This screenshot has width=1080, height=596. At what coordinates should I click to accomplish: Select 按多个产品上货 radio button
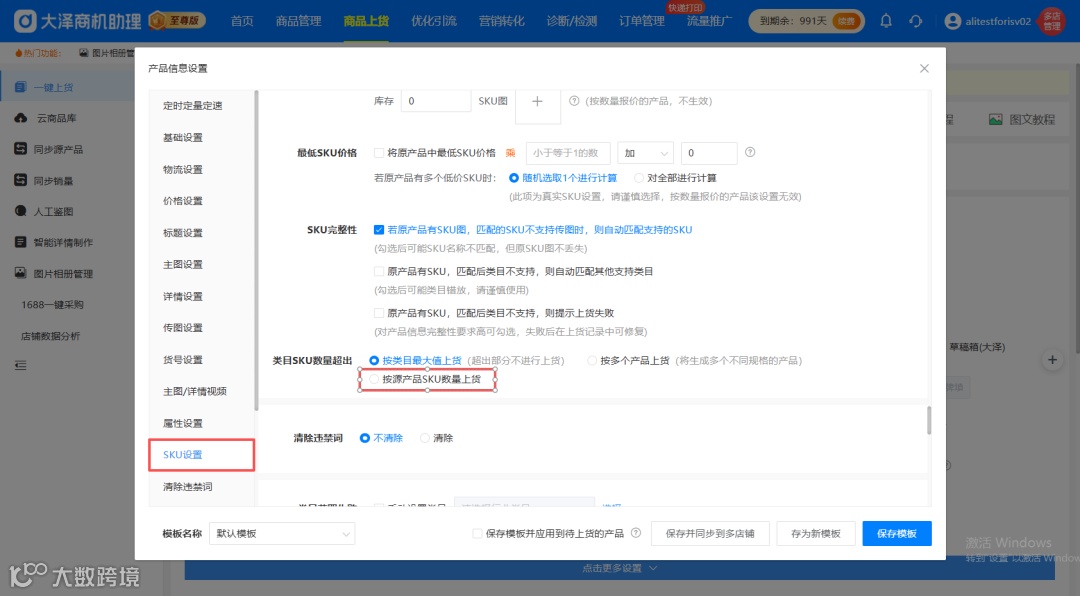[x=592, y=360]
